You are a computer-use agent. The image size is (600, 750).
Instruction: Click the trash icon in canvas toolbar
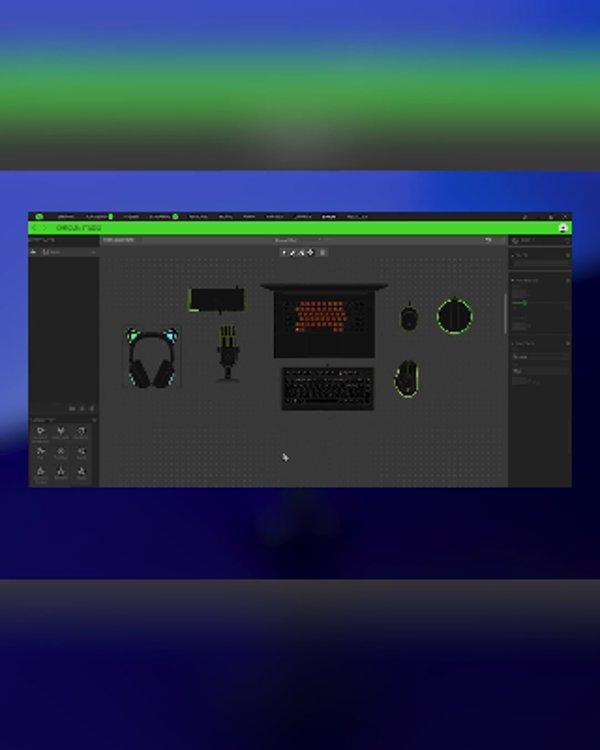coord(322,253)
